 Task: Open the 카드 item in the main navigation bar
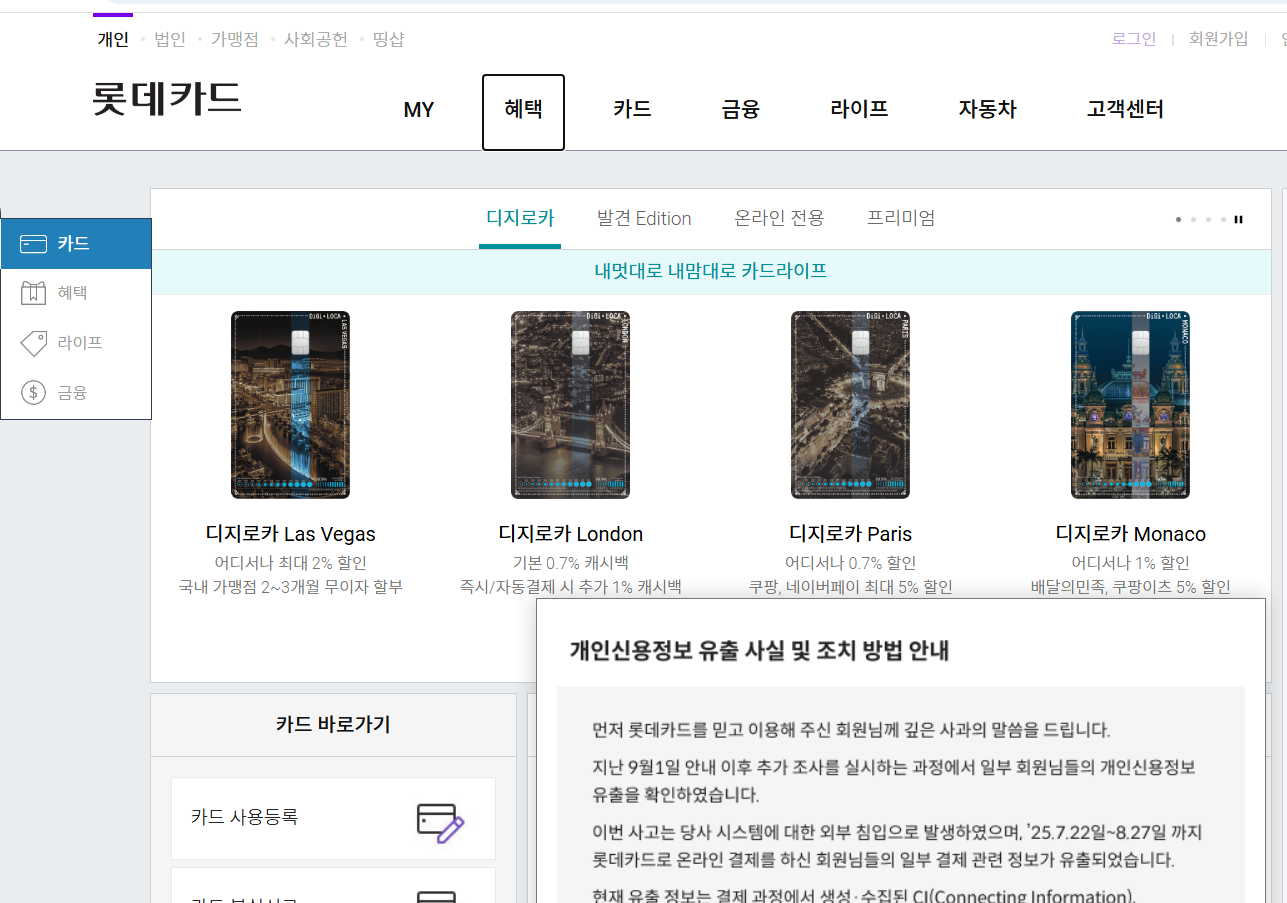(x=632, y=109)
